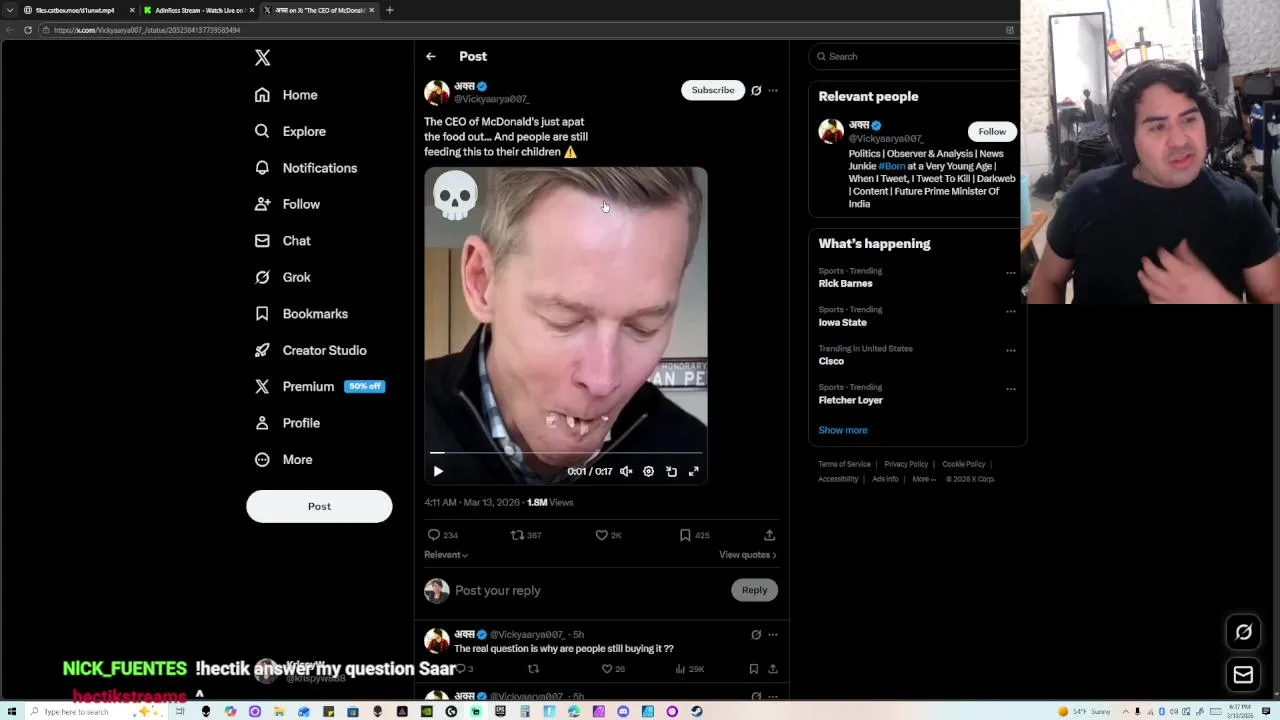The width and height of the screenshot is (1280, 720).
Task: Expand the Relevant replies sort dropdown
Action: click(446, 555)
